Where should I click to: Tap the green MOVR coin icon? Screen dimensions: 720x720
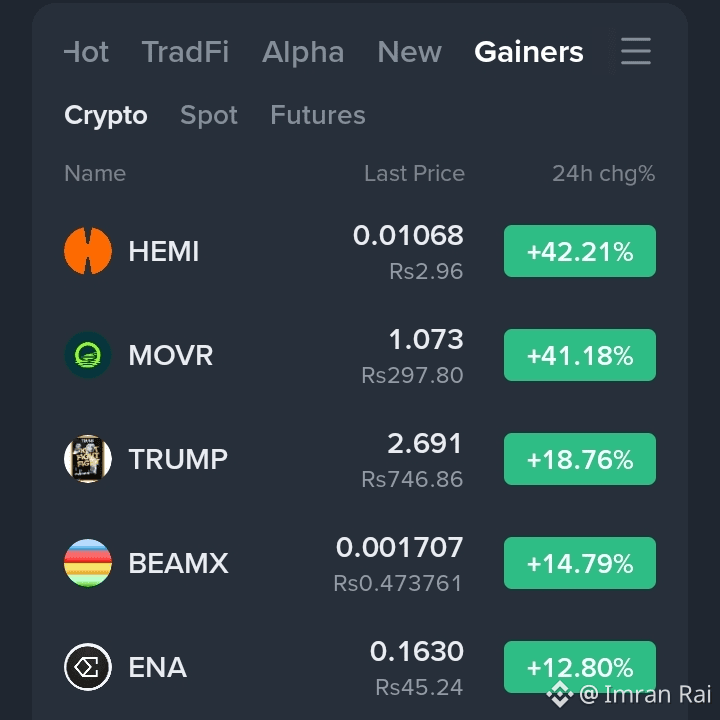88,355
